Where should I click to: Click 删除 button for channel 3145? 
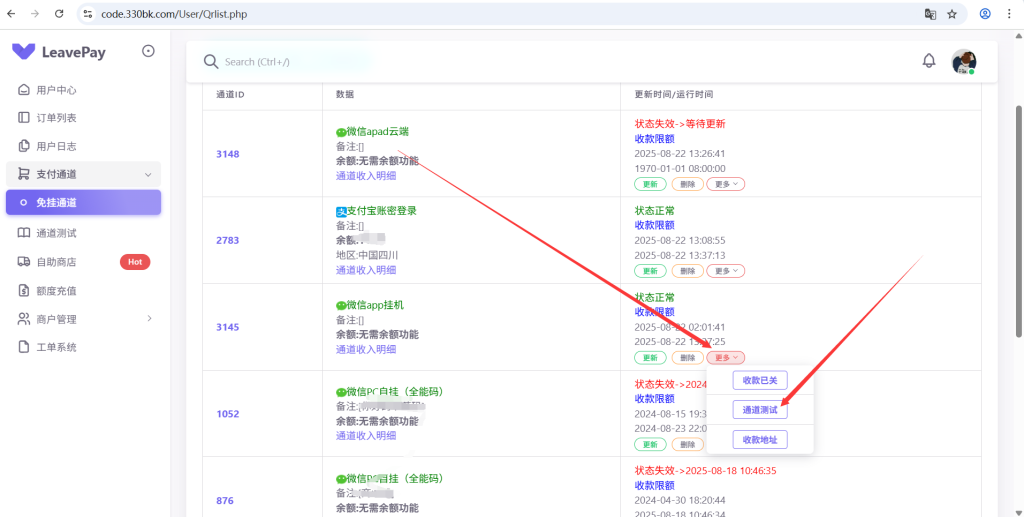(688, 358)
